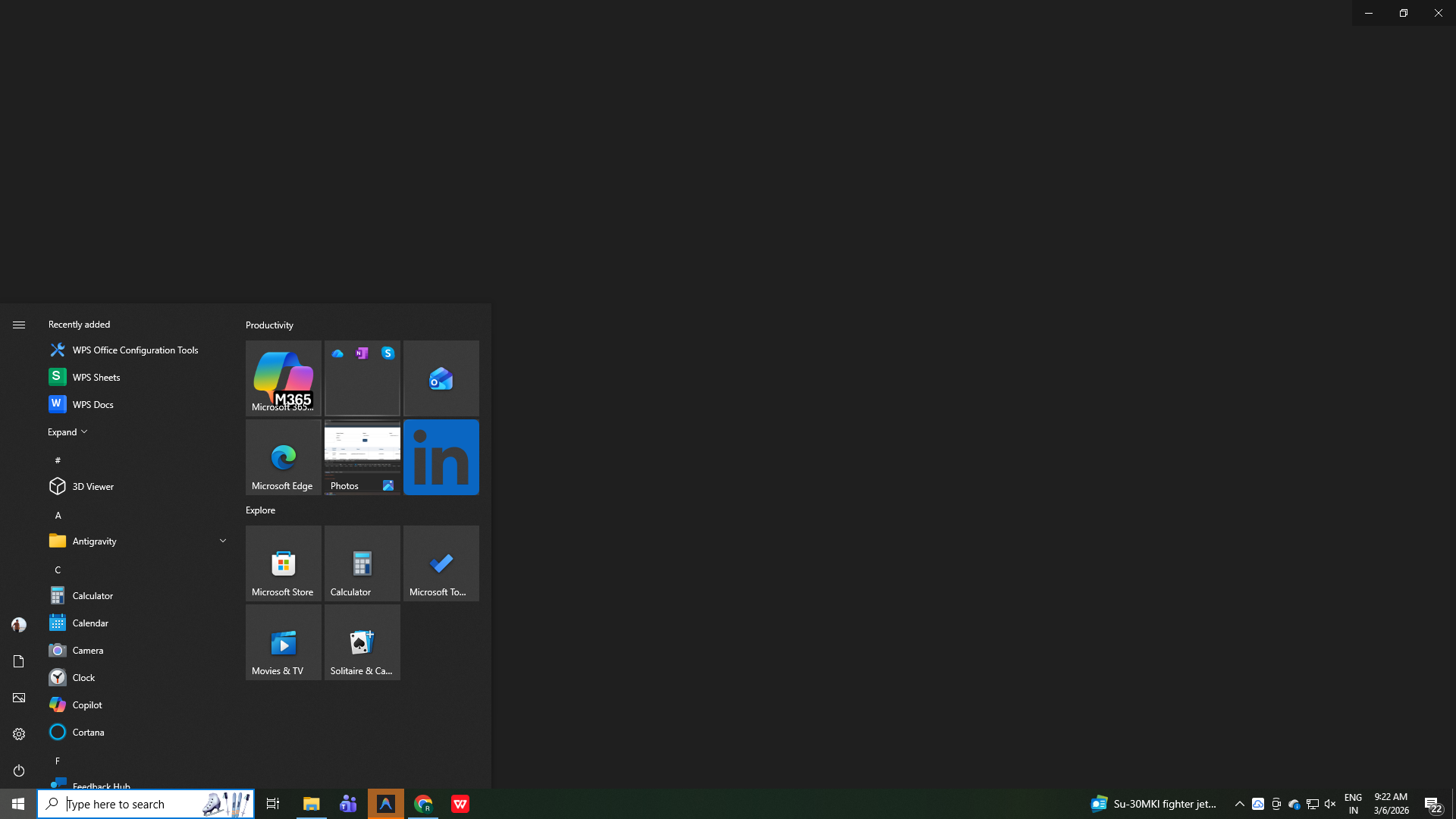Open Settings gear in Start sidebar

pyautogui.click(x=19, y=734)
